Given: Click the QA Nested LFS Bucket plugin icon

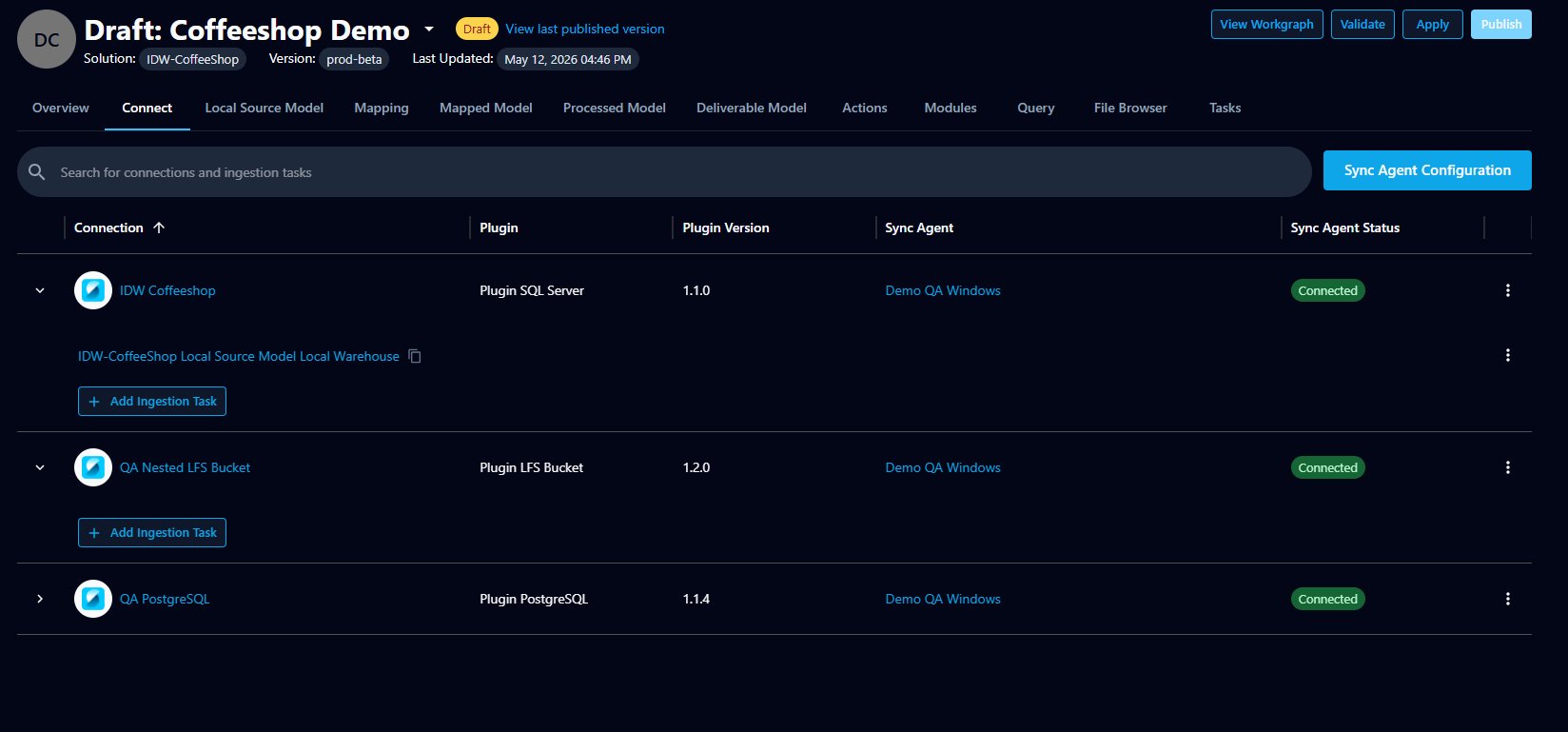Looking at the screenshot, I should (93, 467).
